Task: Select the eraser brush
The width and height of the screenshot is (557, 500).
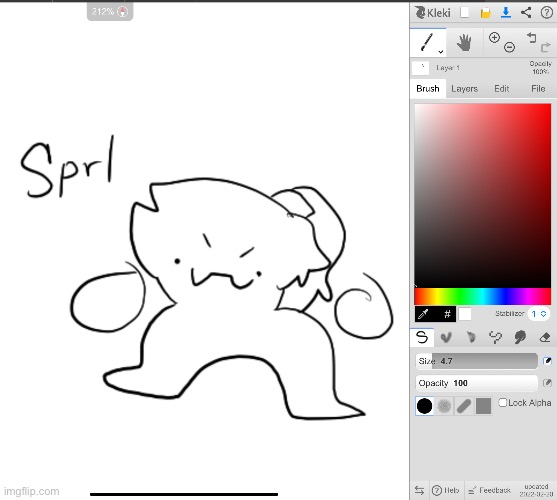Action: tap(545, 337)
